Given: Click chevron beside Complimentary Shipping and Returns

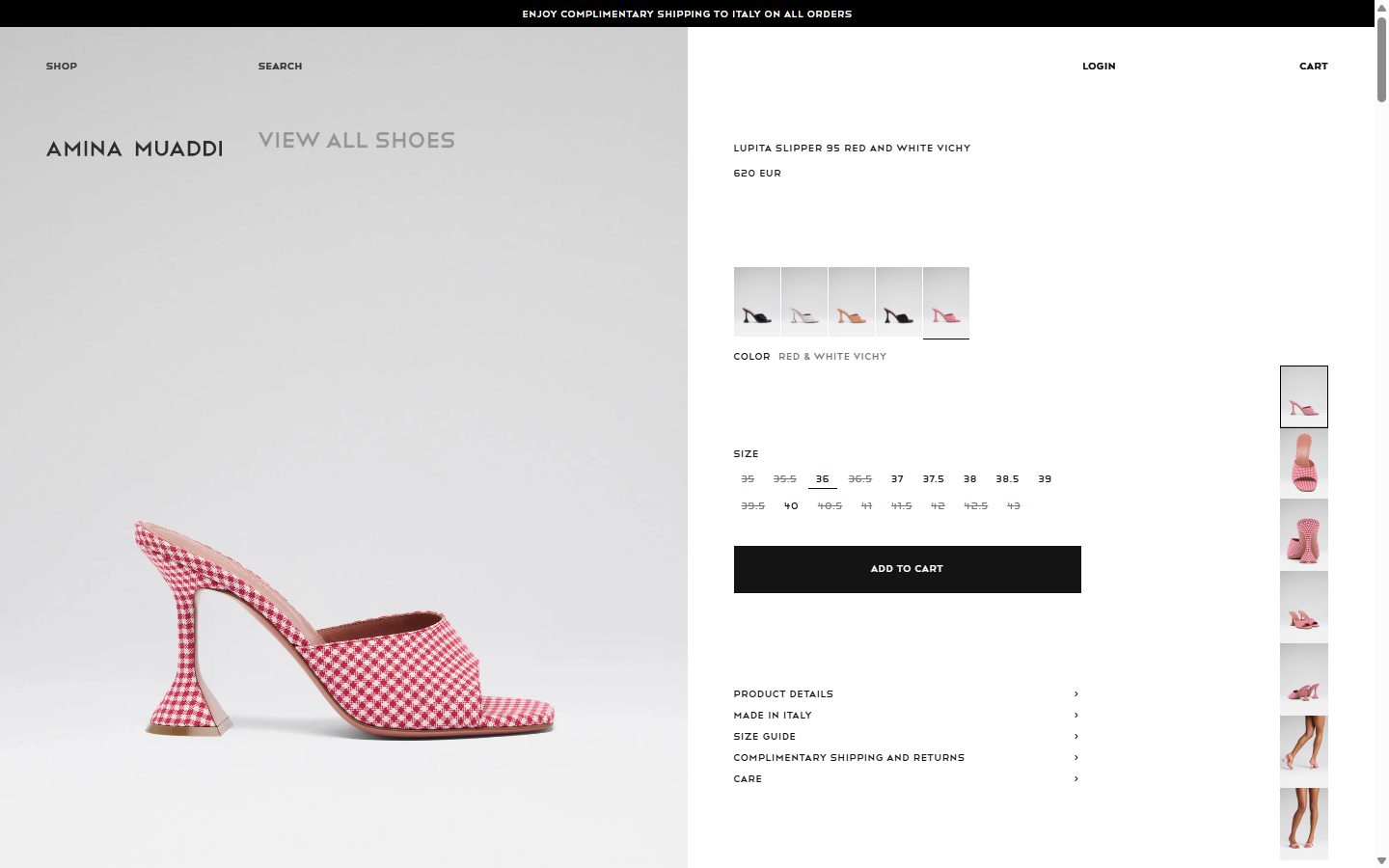Looking at the screenshot, I should (1076, 758).
